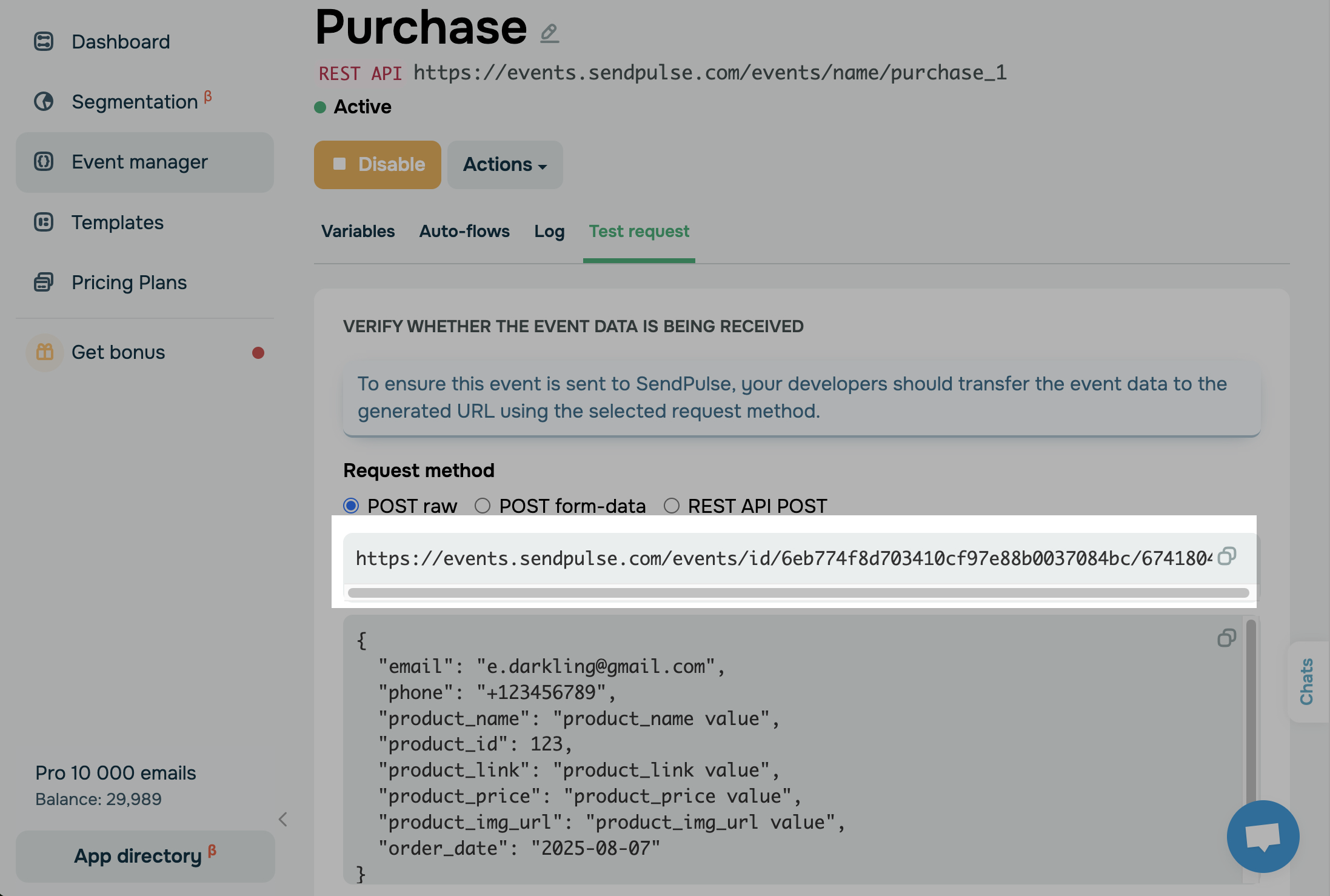Copy the JSON body with copy icon
The width and height of the screenshot is (1330, 896).
point(1226,638)
